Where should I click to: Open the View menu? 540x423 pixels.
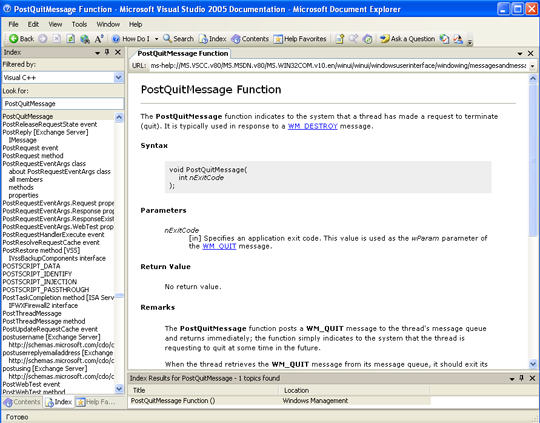tap(55, 24)
